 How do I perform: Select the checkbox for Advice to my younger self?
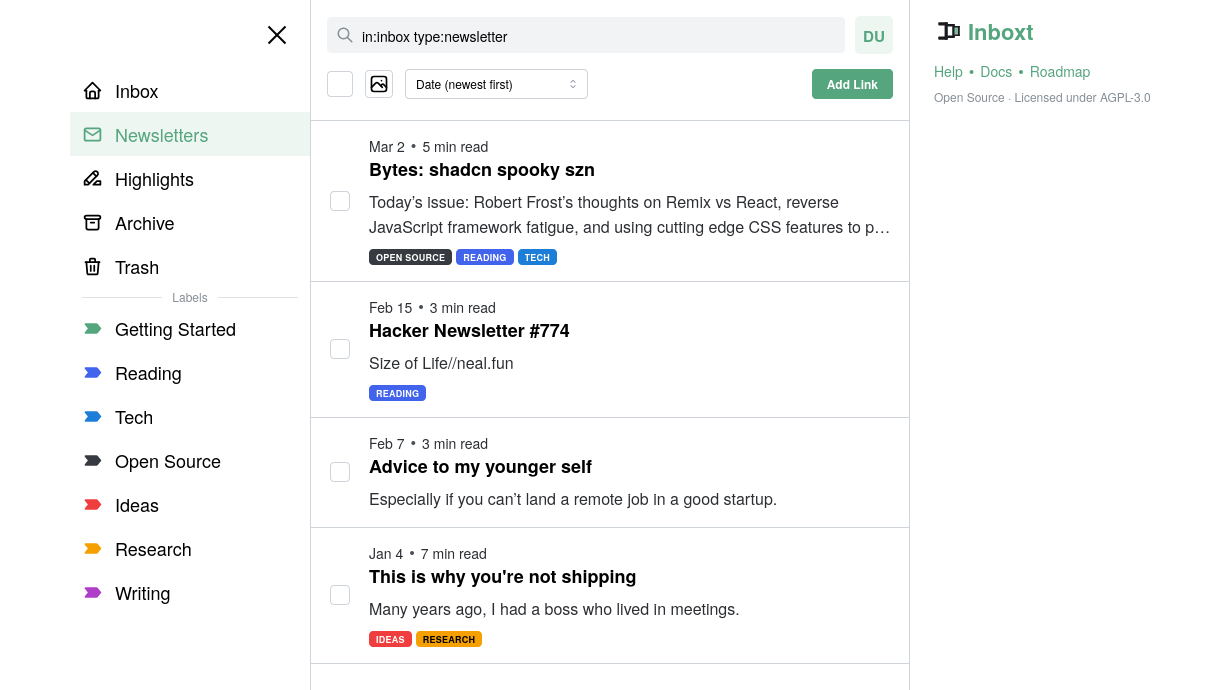tap(340, 471)
